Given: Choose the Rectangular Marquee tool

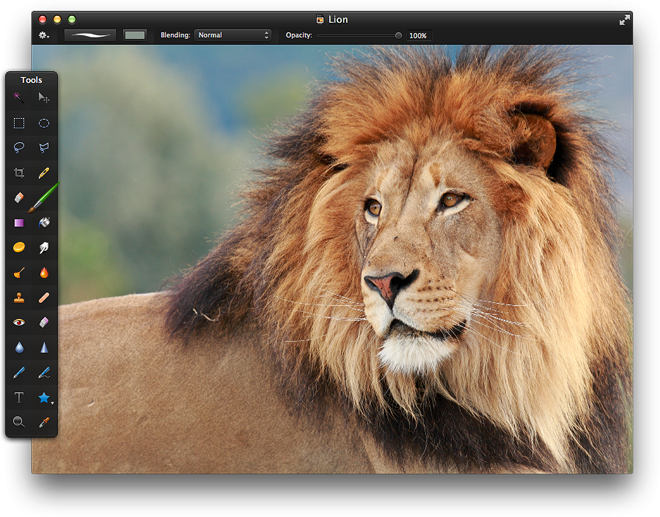Looking at the screenshot, I should (19, 123).
